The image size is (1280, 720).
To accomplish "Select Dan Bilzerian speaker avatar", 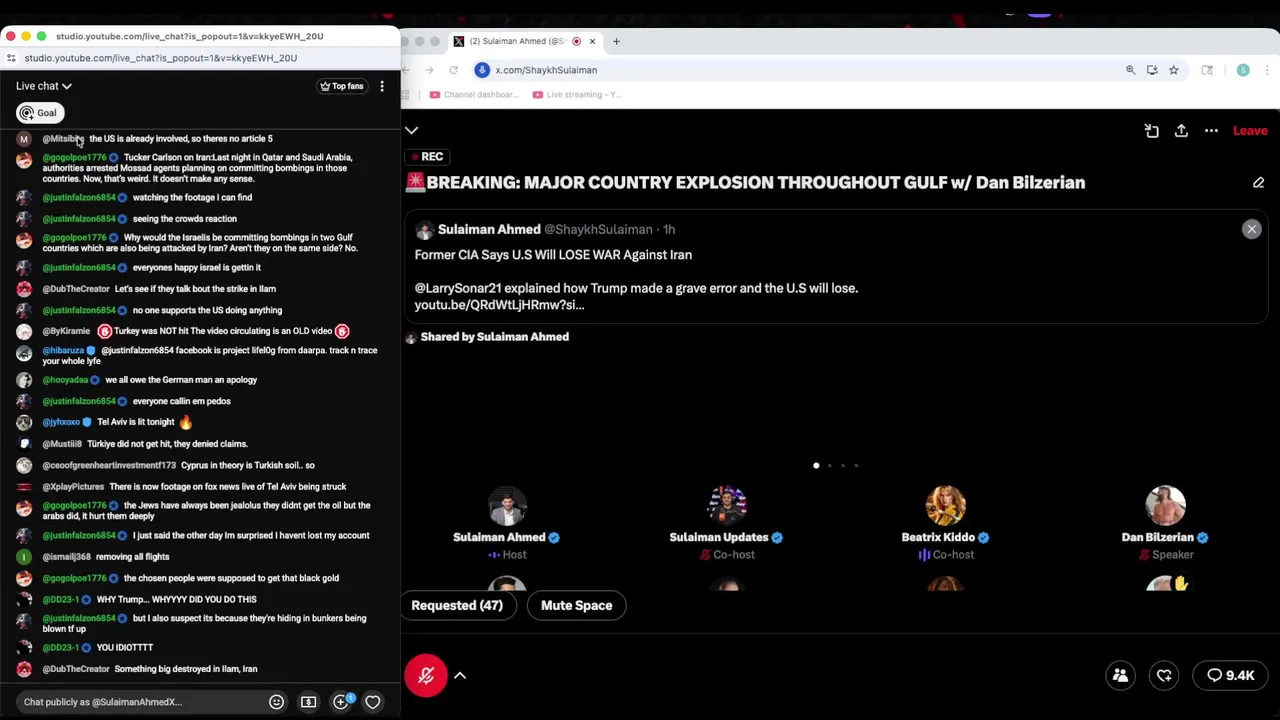I will [x=1165, y=505].
